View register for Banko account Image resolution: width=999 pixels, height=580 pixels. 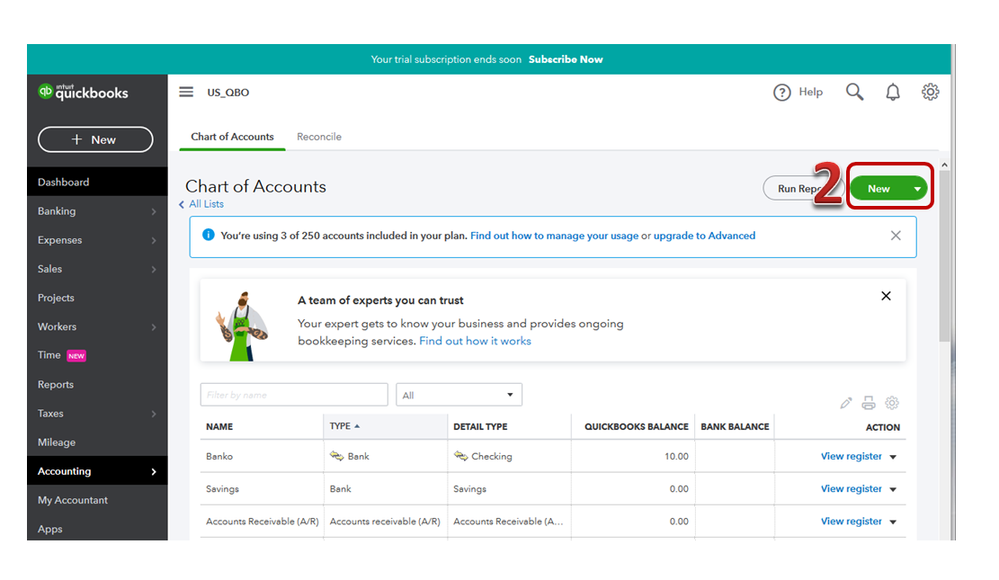click(851, 456)
